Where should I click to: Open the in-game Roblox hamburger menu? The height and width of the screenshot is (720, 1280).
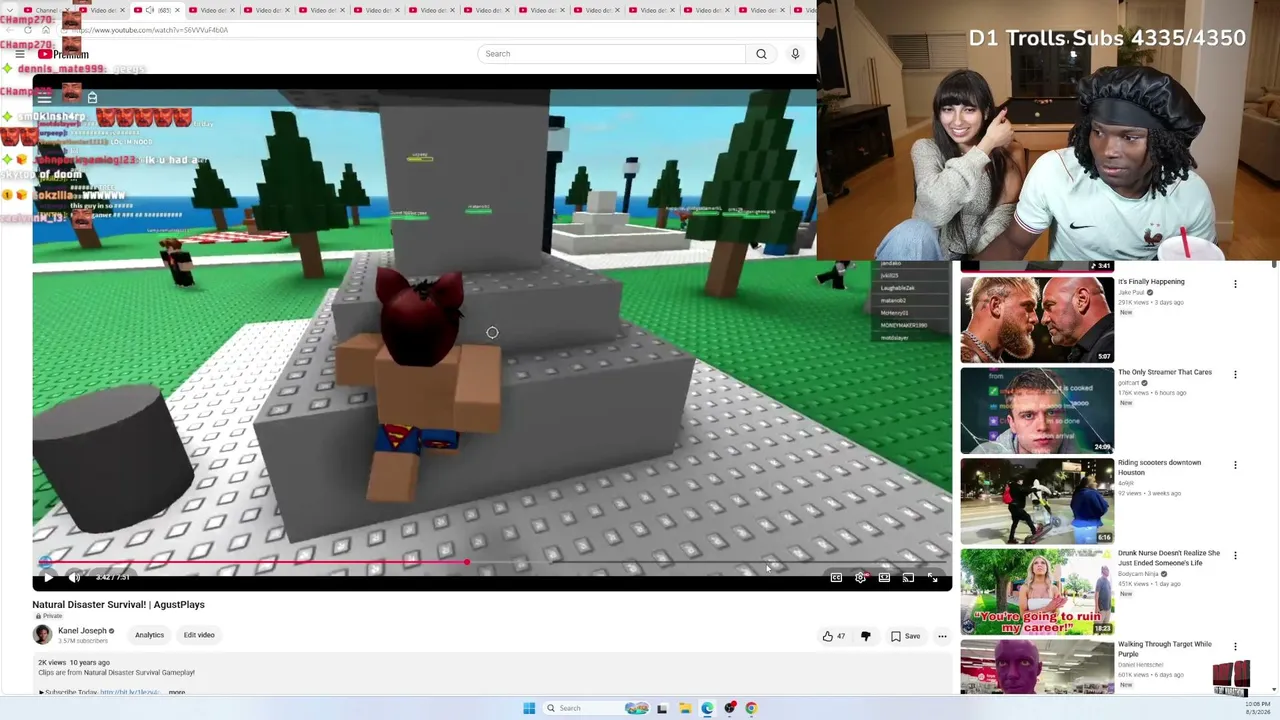pos(44,97)
